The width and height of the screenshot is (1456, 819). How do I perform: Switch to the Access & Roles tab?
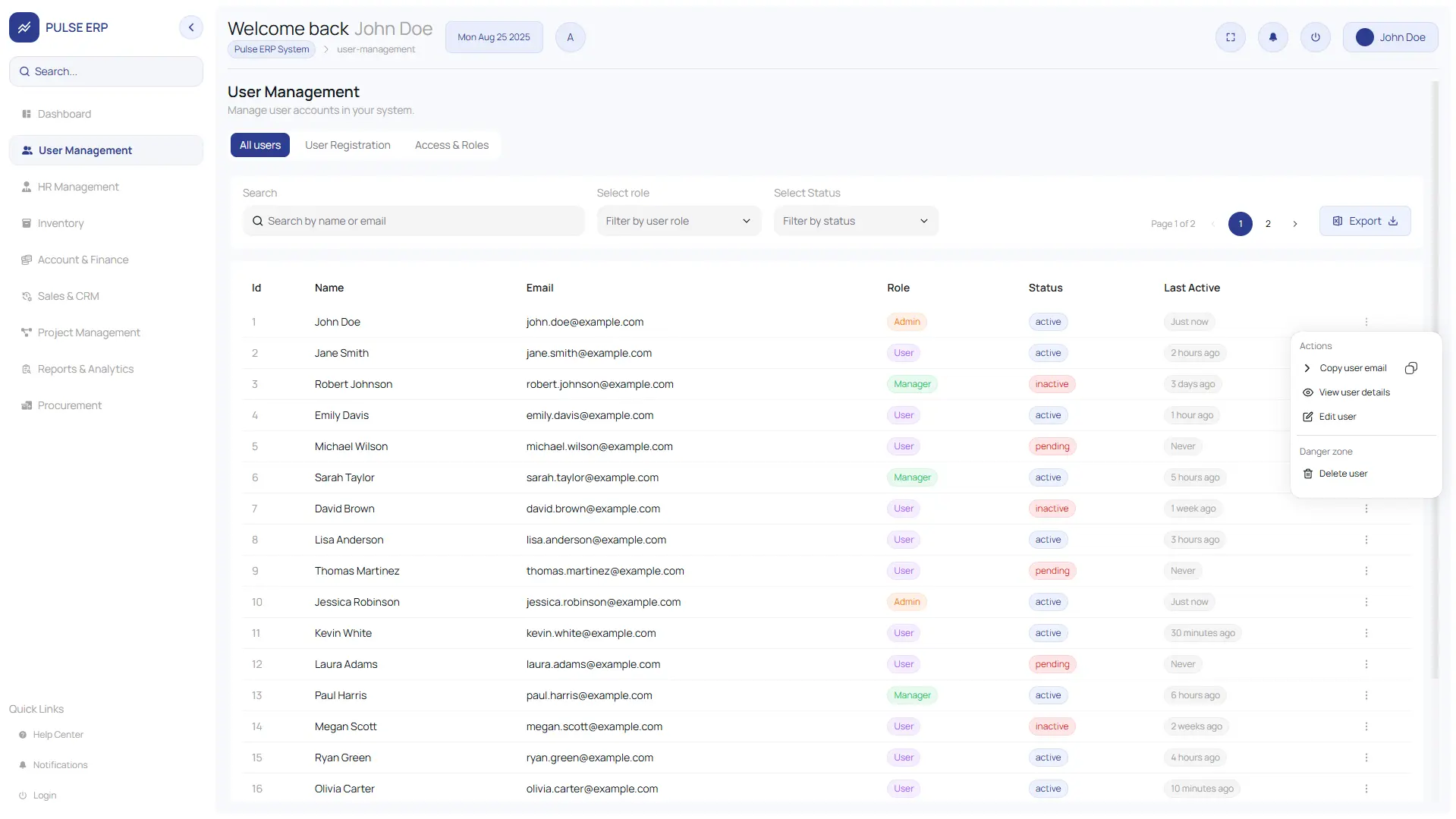[451, 145]
